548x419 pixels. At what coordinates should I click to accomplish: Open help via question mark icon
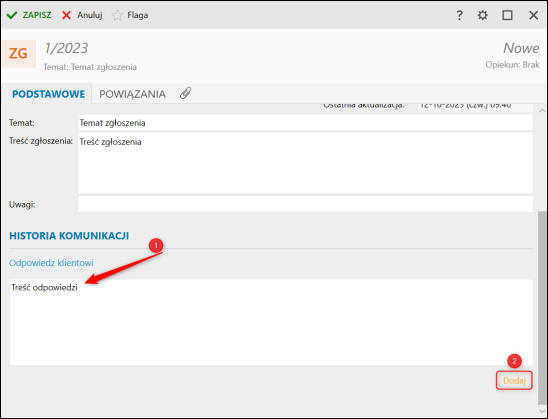pyautogui.click(x=460, y=15)
